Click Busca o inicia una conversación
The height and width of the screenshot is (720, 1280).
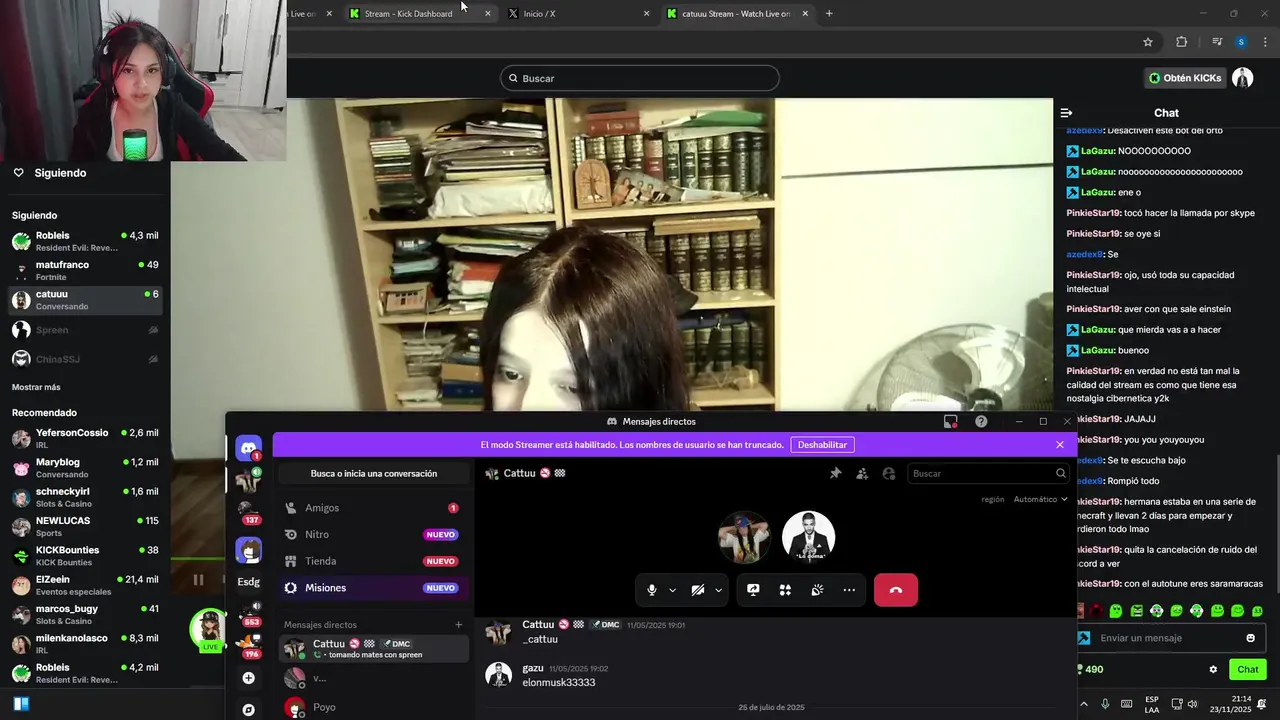373,473
